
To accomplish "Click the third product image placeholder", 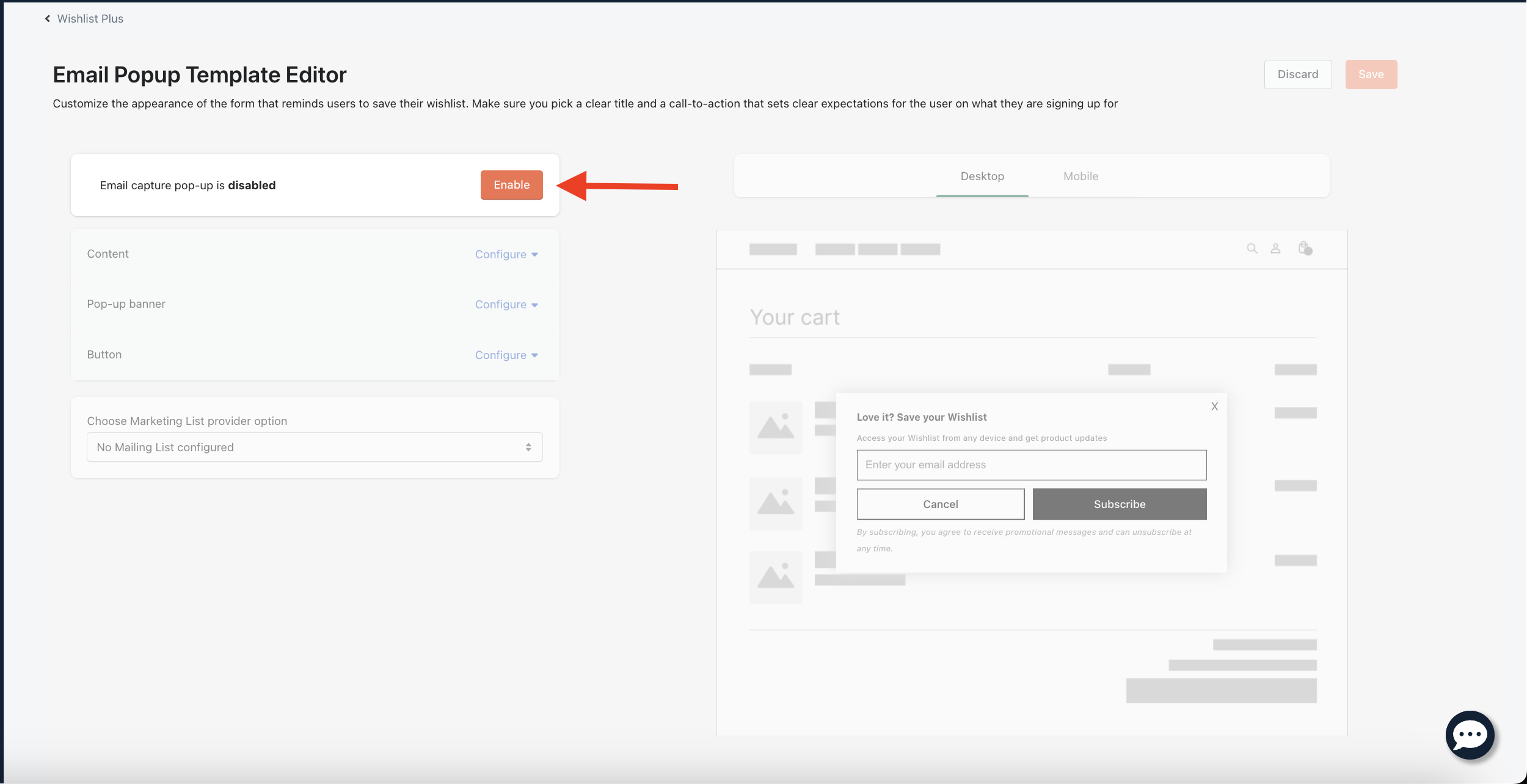I will pyautogui.click(x=775, y=577).
